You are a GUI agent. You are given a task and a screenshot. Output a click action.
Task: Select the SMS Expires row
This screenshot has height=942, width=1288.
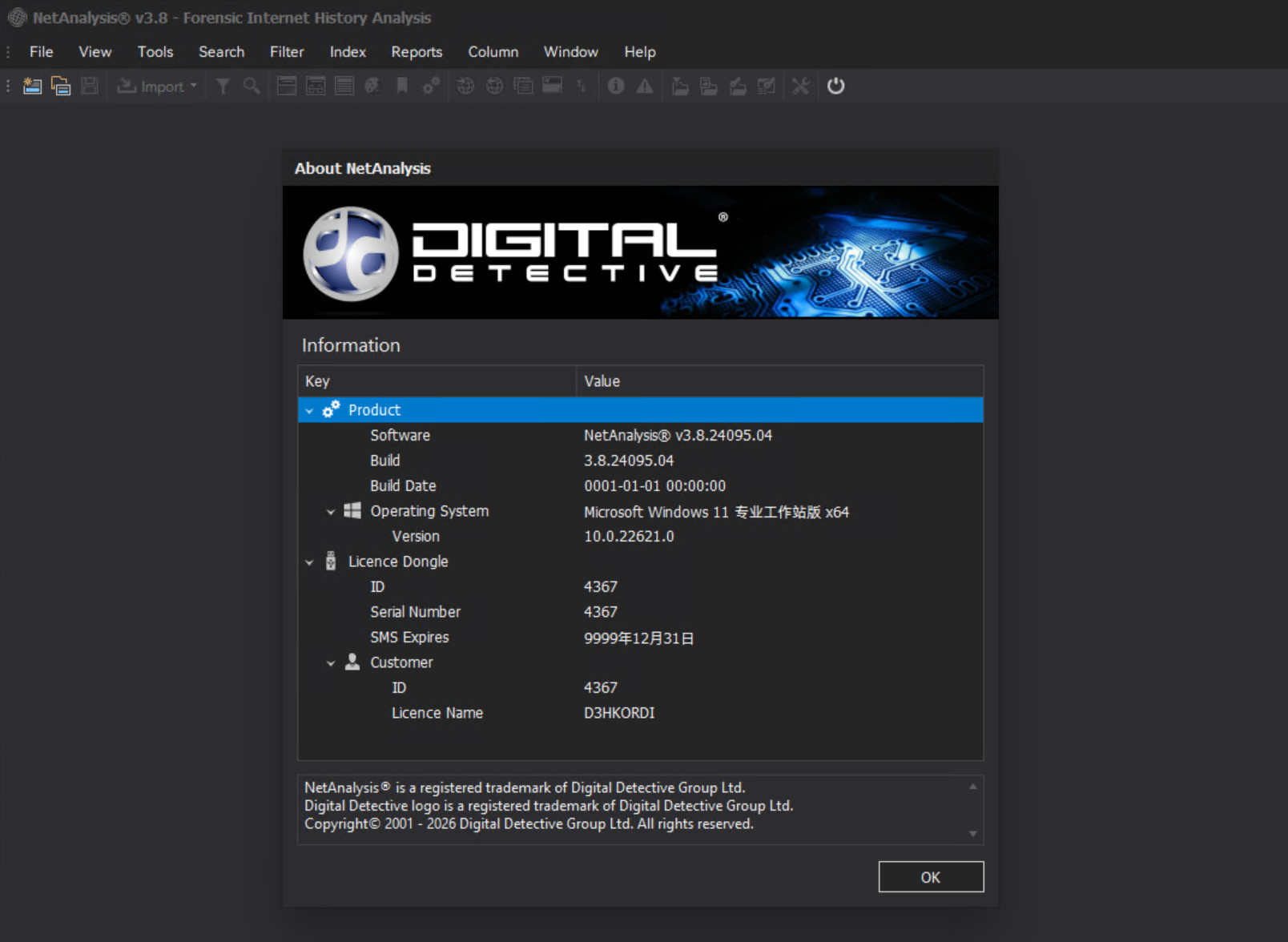pos(641,637)
